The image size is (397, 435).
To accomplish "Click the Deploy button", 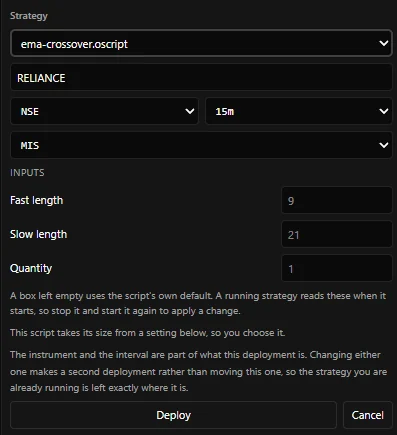I will (x=173, y=415).
